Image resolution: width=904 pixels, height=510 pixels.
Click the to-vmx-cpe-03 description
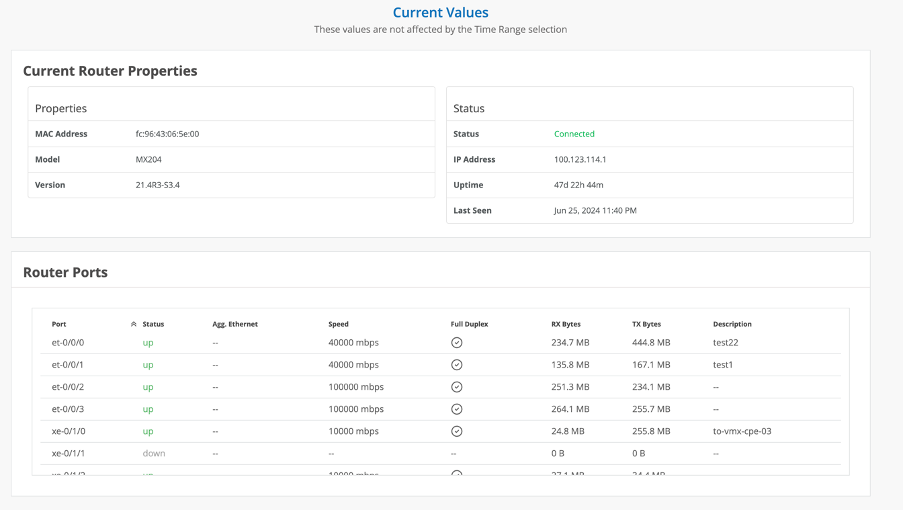pos(742,431)
